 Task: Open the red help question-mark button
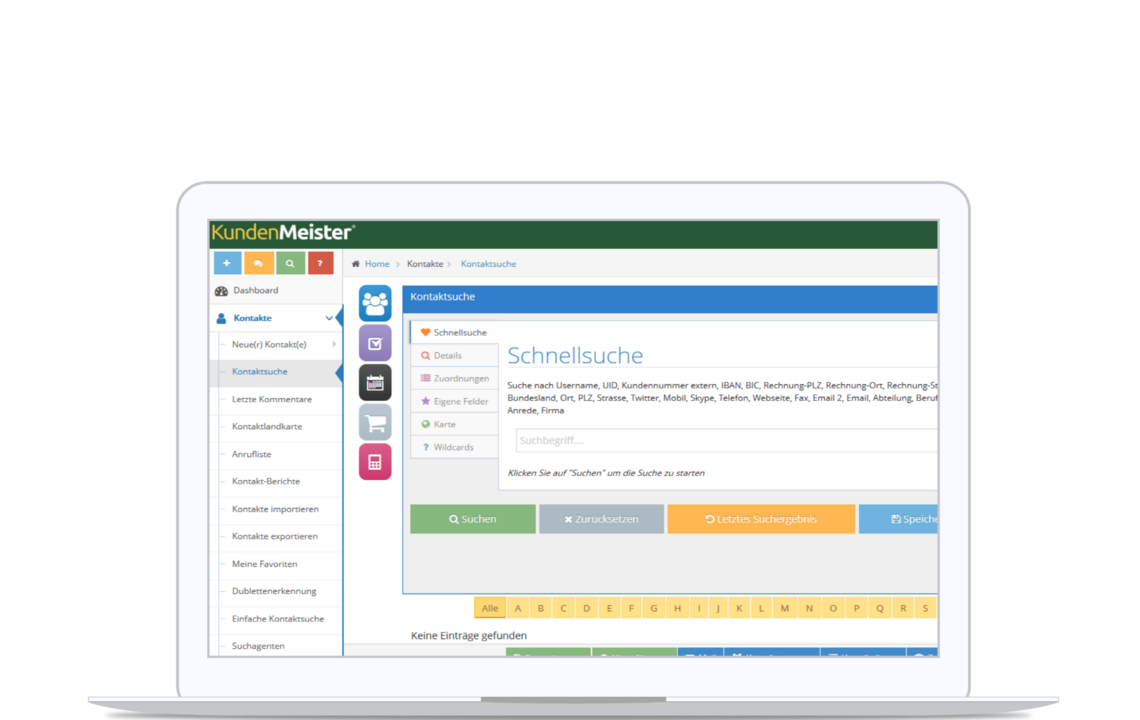click(x=320, y=263)
